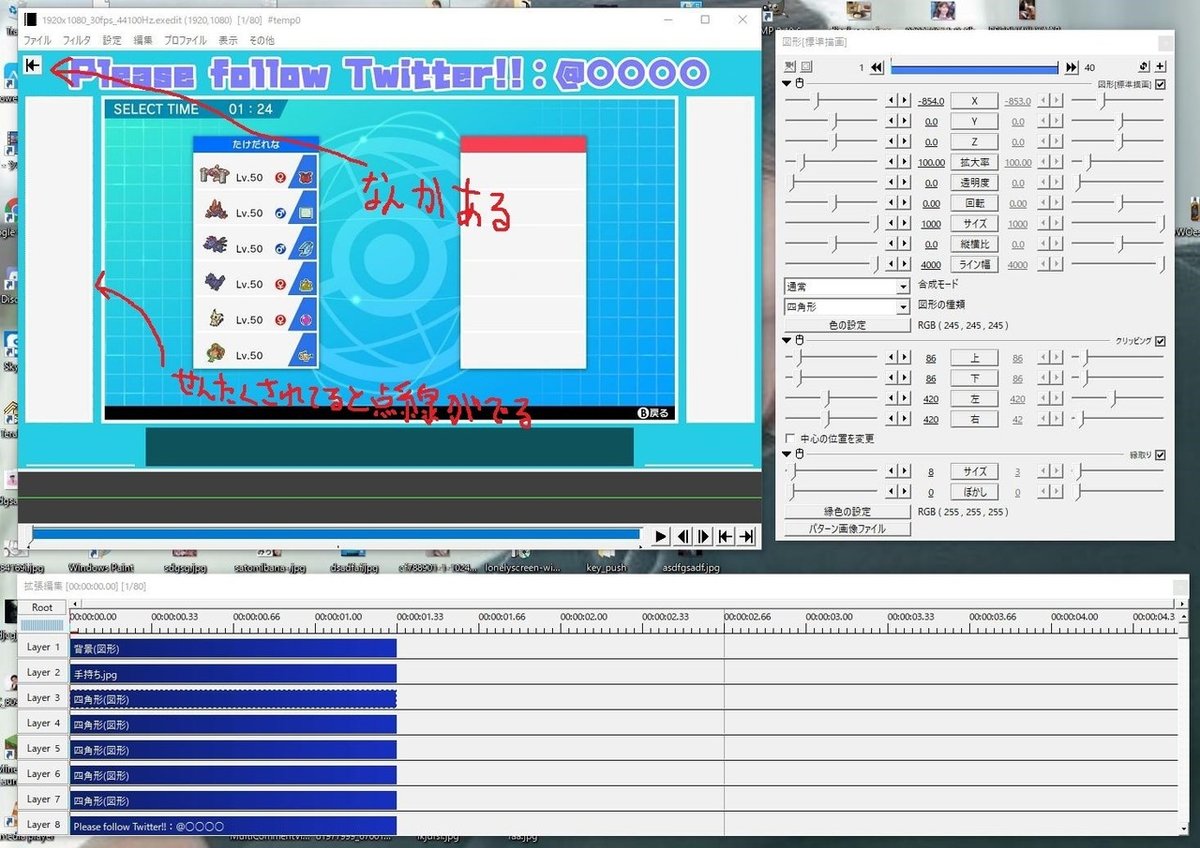Click the blue frame range bar in the settings dialog
The height and width of the screenshot is (848, 1200).
pos(974,67)
